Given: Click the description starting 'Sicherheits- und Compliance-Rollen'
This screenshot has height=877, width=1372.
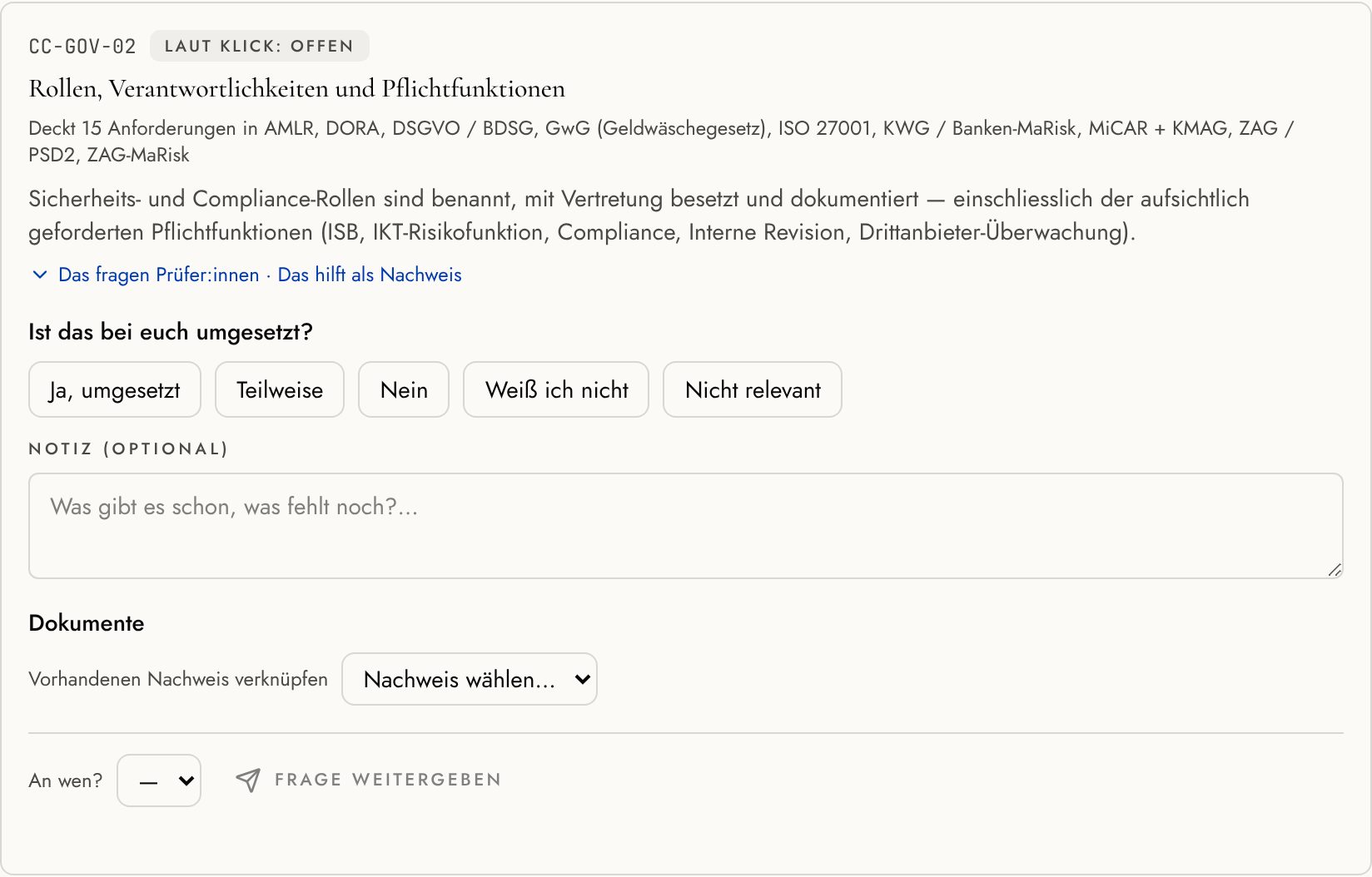Looking at the screenshot, I should coord(639,216).
